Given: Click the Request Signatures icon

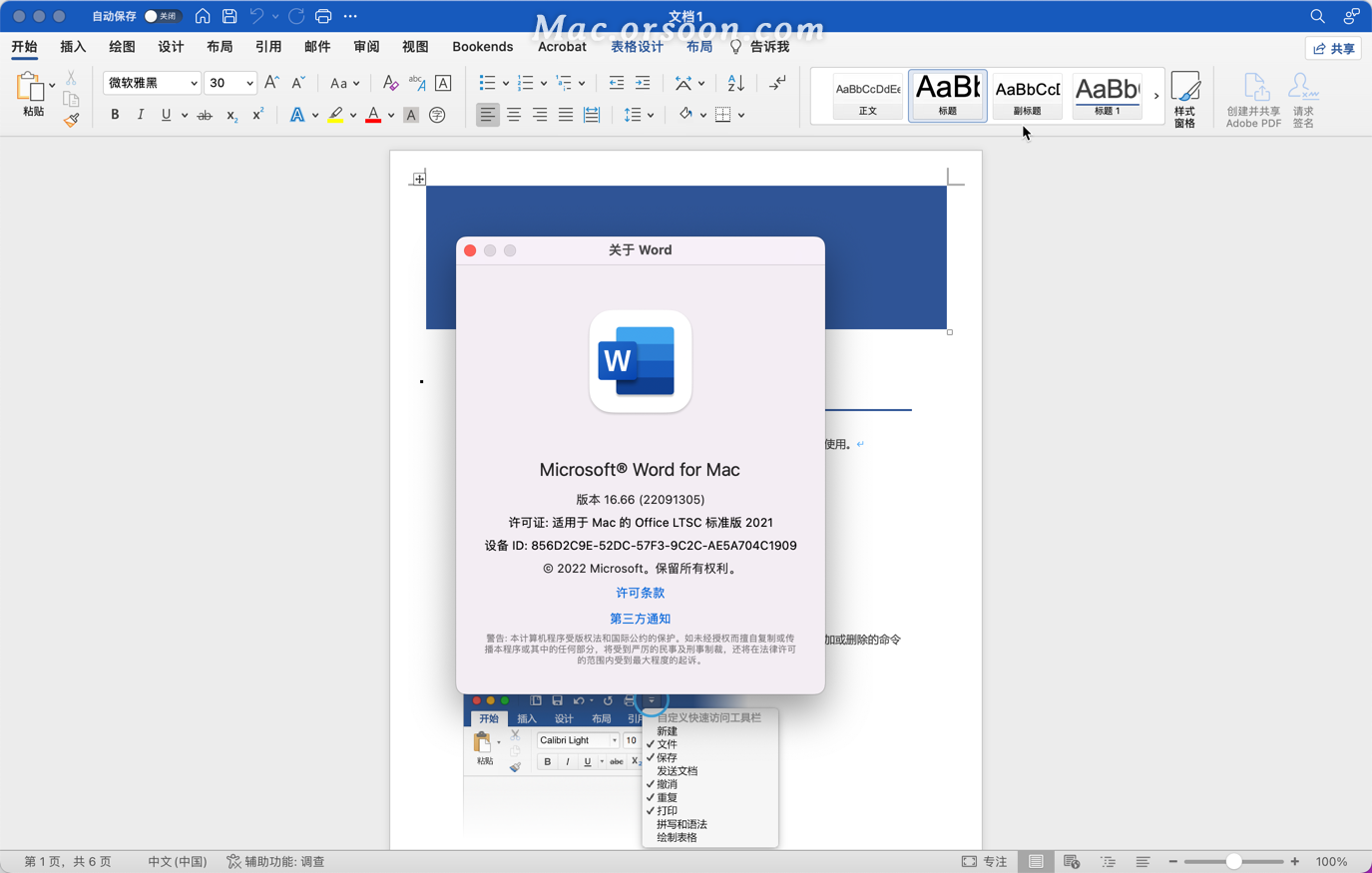Looking at the screenshot, I should point(1303,100).
